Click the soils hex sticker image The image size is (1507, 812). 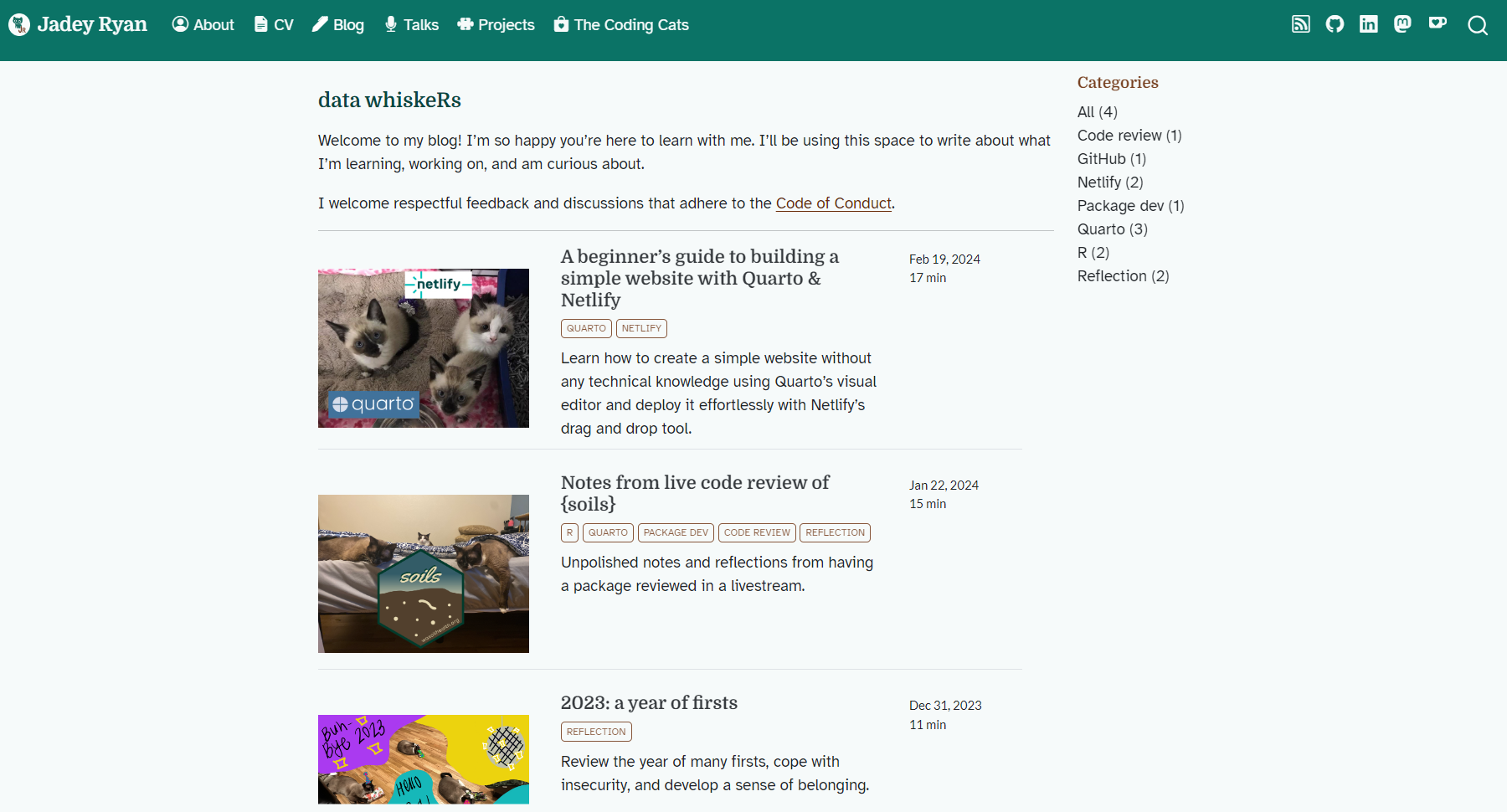pos(423,574)
